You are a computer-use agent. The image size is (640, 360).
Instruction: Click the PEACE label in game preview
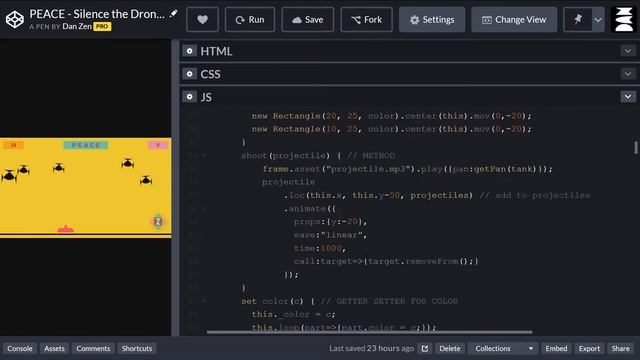86,145
